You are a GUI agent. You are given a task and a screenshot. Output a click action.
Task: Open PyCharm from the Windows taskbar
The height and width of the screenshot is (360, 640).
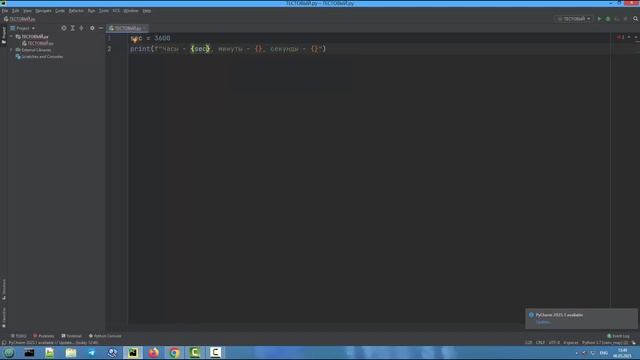(x=133, y=353)
